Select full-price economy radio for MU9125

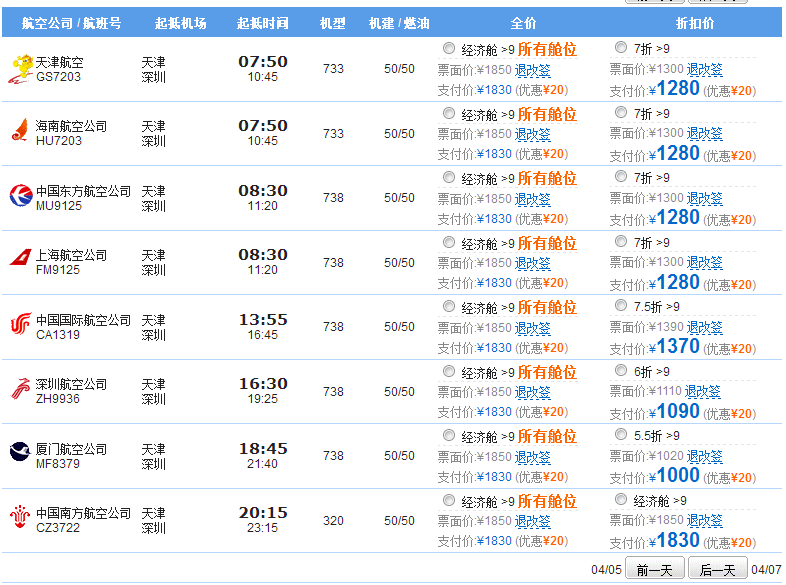tap(449, 177)
